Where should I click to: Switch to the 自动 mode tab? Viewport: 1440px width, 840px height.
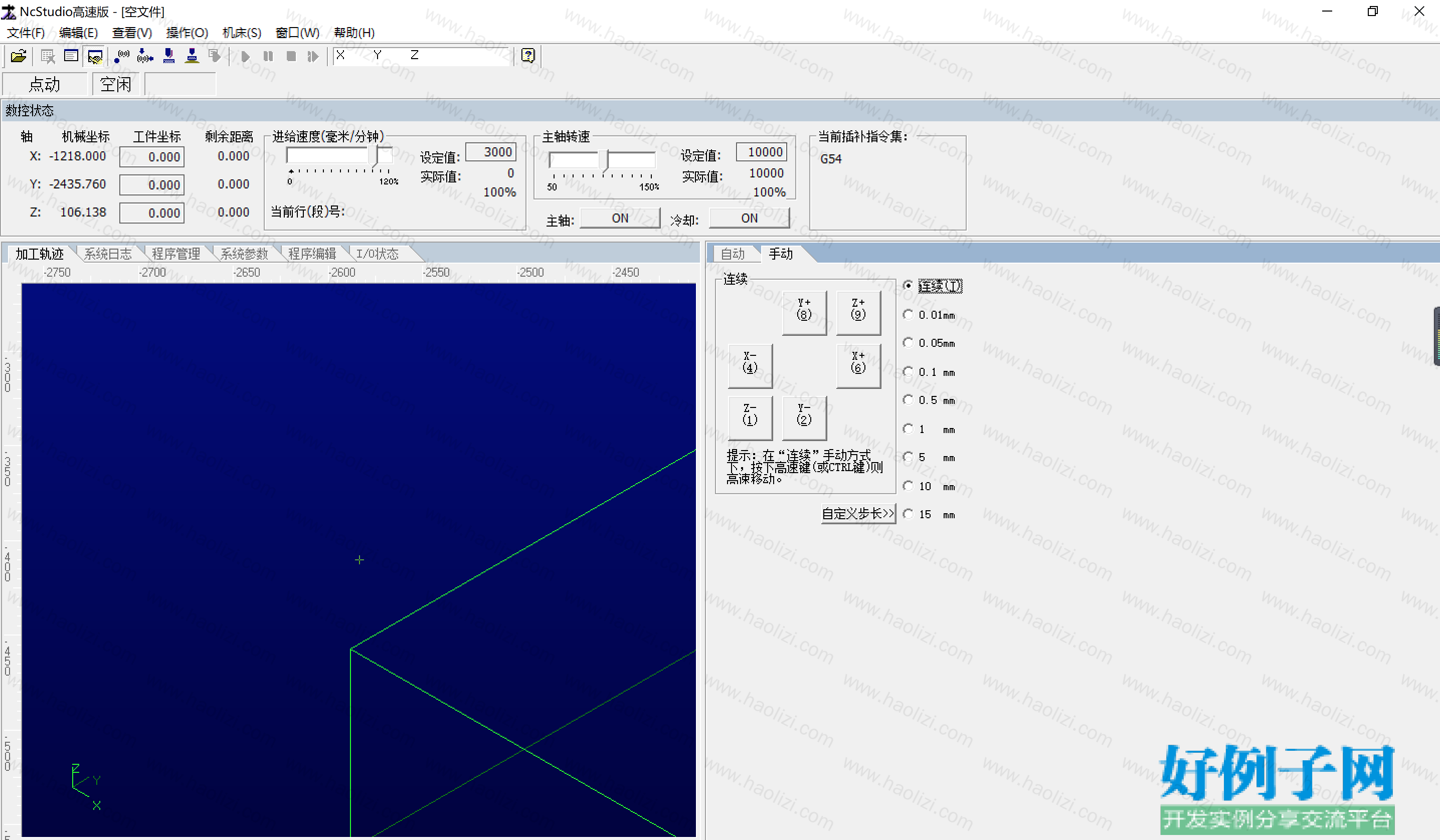pos(733,254)
